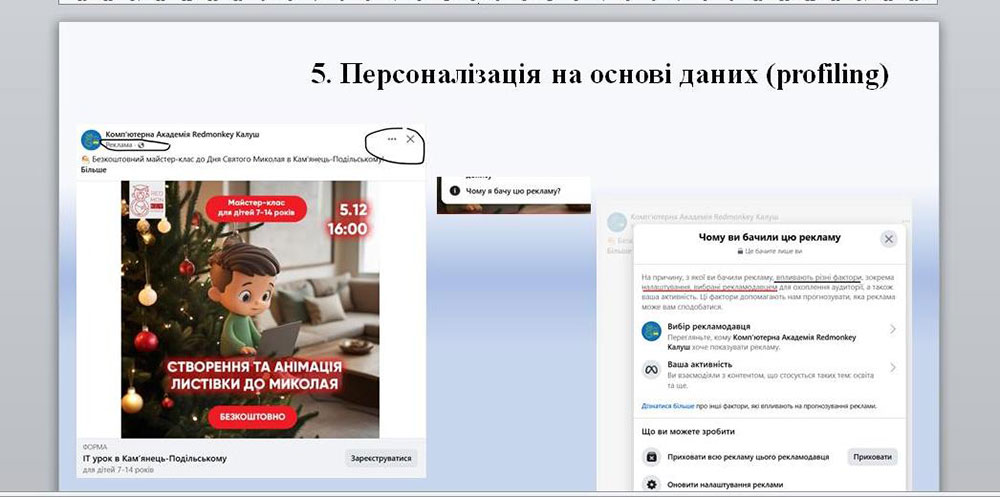Viewport: 1000px width, 497px height.
Task: Click the Redmonkey page avatar on the ad post
Action: (x=90, y=138)
